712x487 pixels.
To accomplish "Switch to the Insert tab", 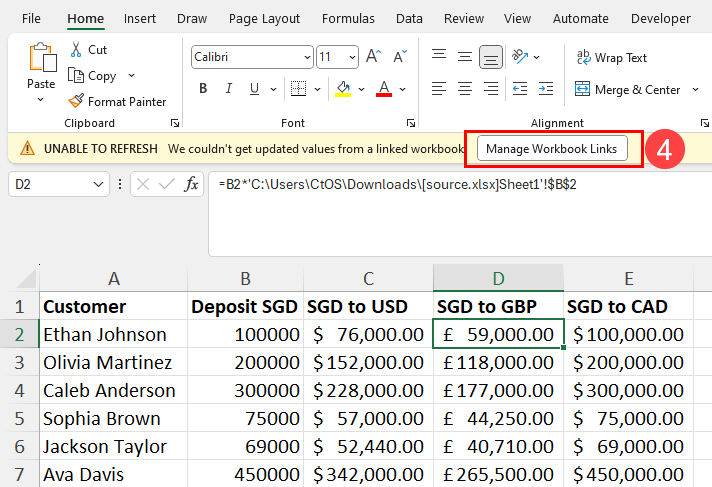I will click(139, 19).
